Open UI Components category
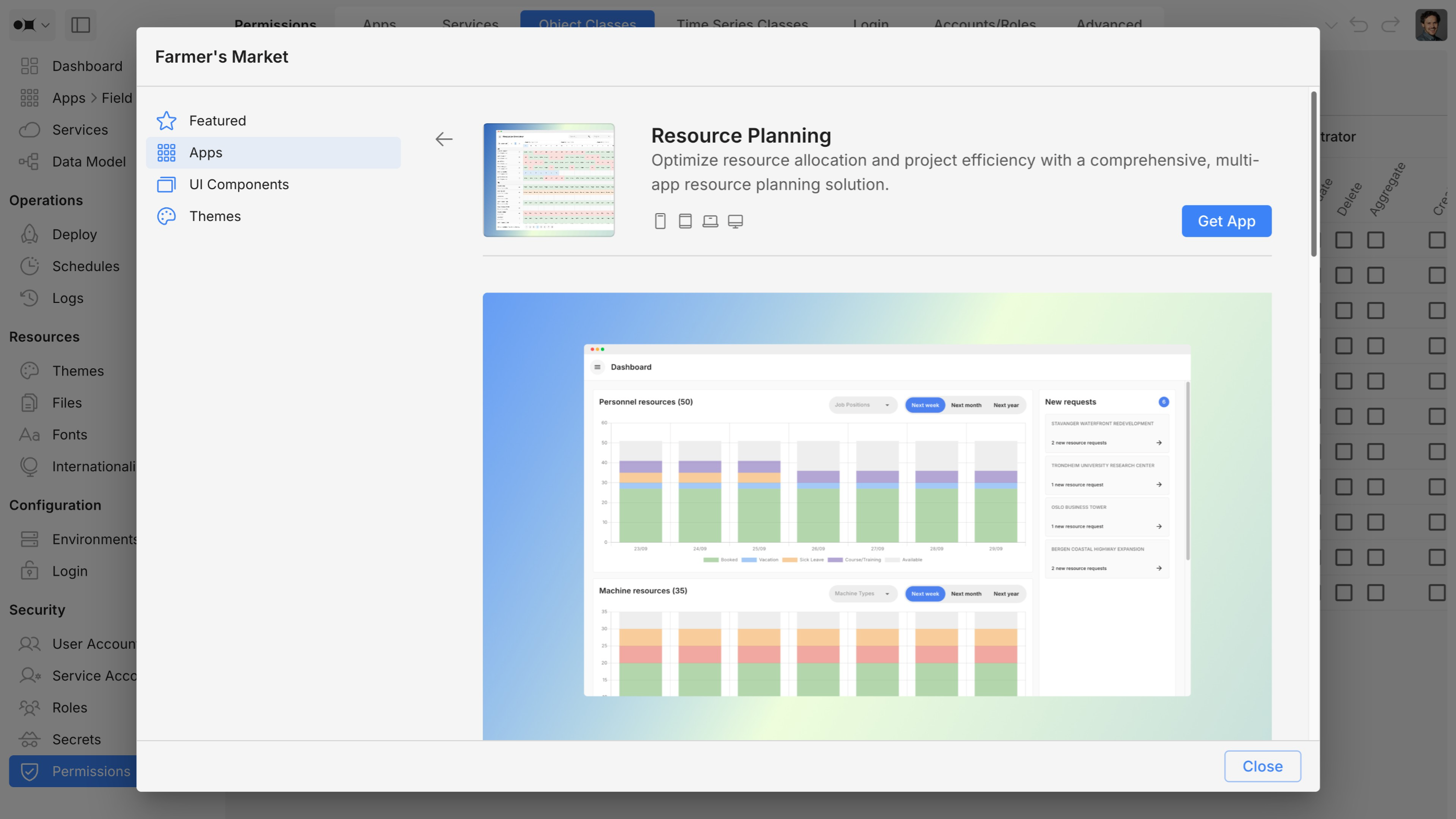This screenshot has width=1456, height=819. click(x=239, y=184)
